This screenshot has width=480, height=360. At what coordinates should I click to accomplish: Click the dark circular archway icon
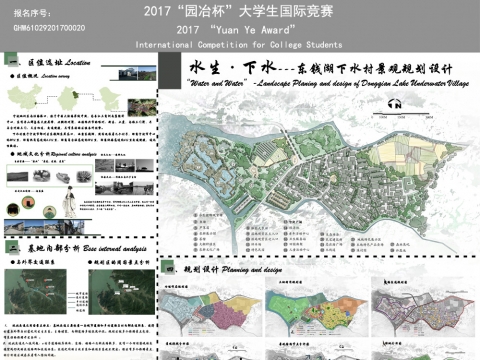[x=13, y=210]
